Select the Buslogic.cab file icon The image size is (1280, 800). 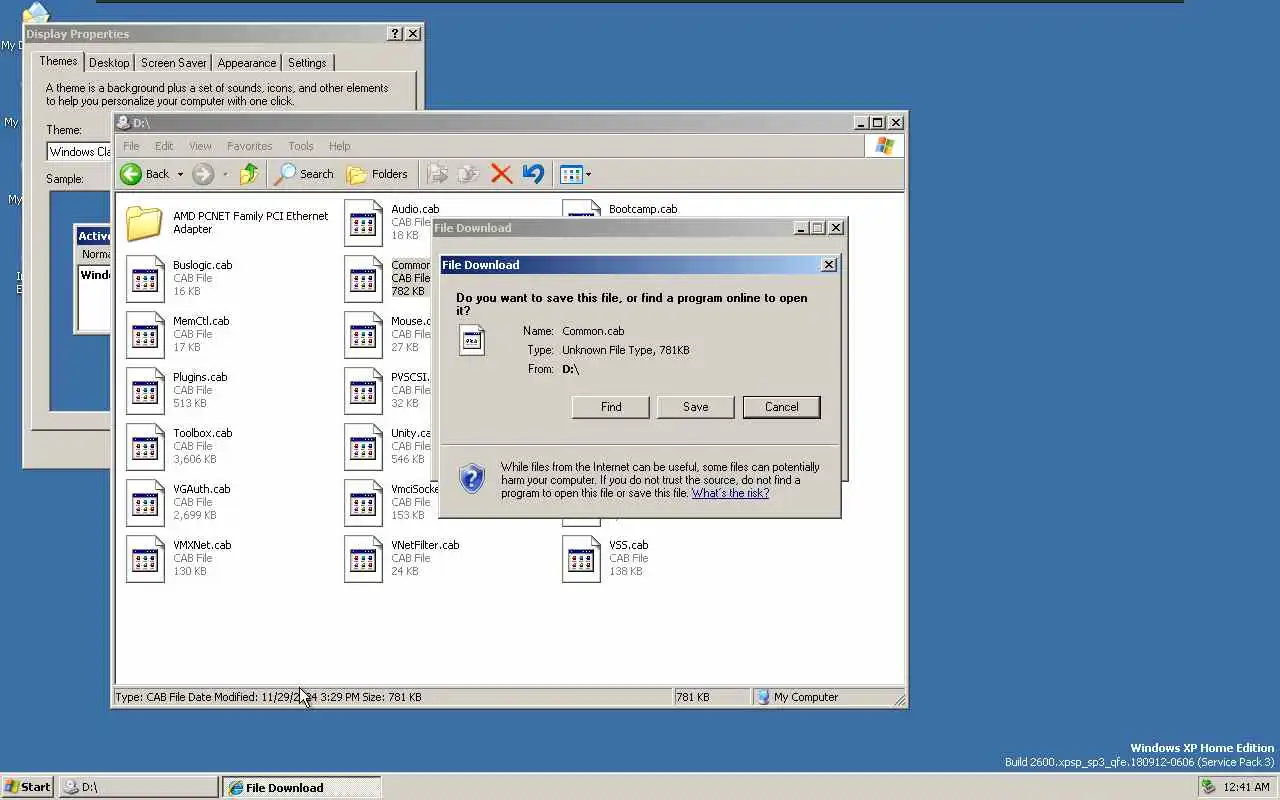[145, 279]
